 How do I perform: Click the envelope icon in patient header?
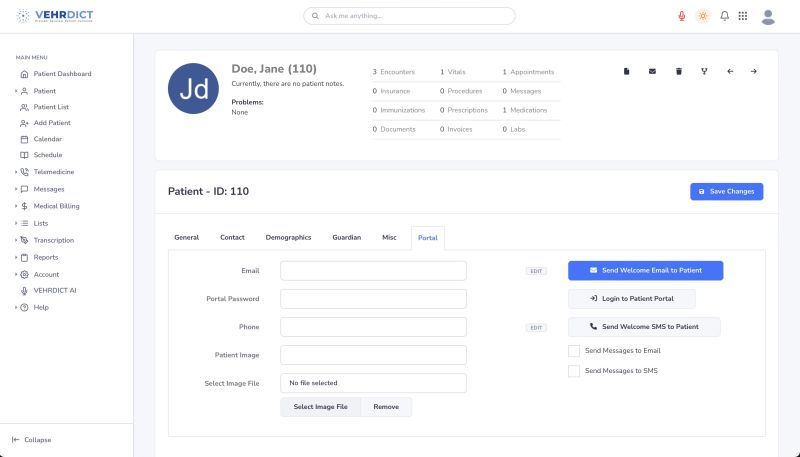[x=653, y=71]
